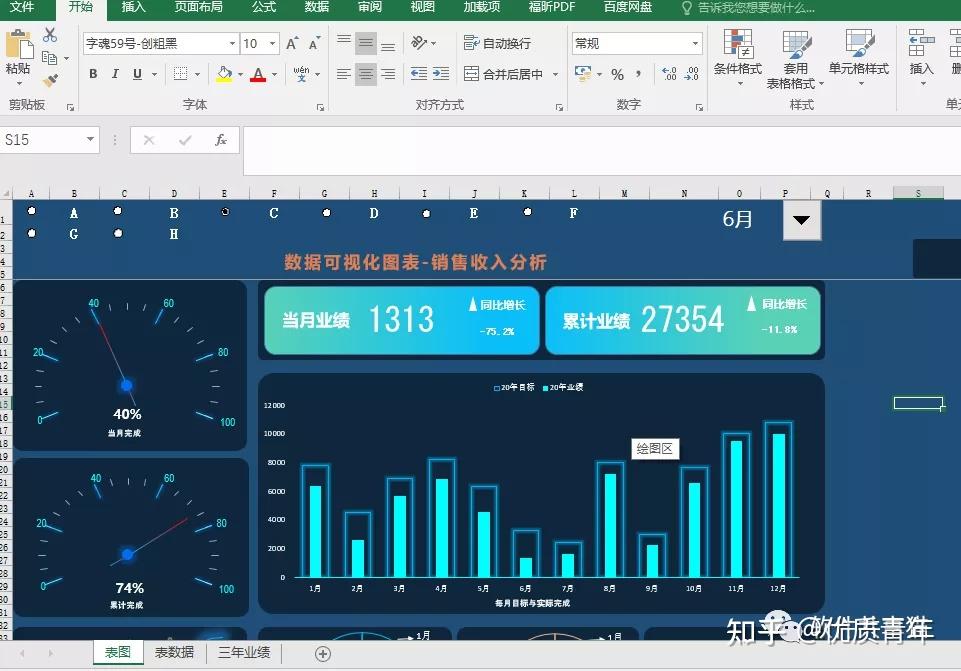Viewport: 961px width, 671px height.
Task: Select radio button G
Action: [x=32, y=233]
